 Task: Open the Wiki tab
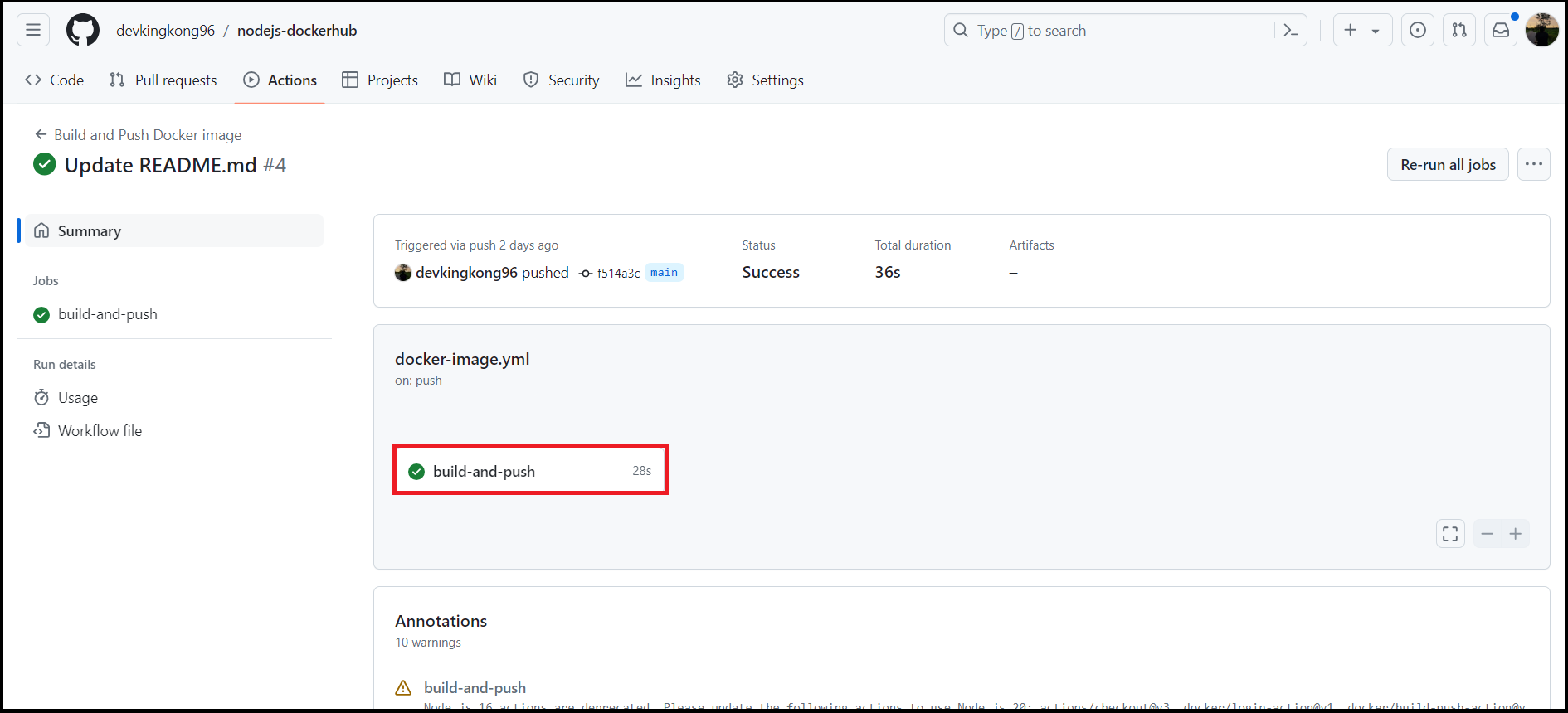click(x=470, y=80)
